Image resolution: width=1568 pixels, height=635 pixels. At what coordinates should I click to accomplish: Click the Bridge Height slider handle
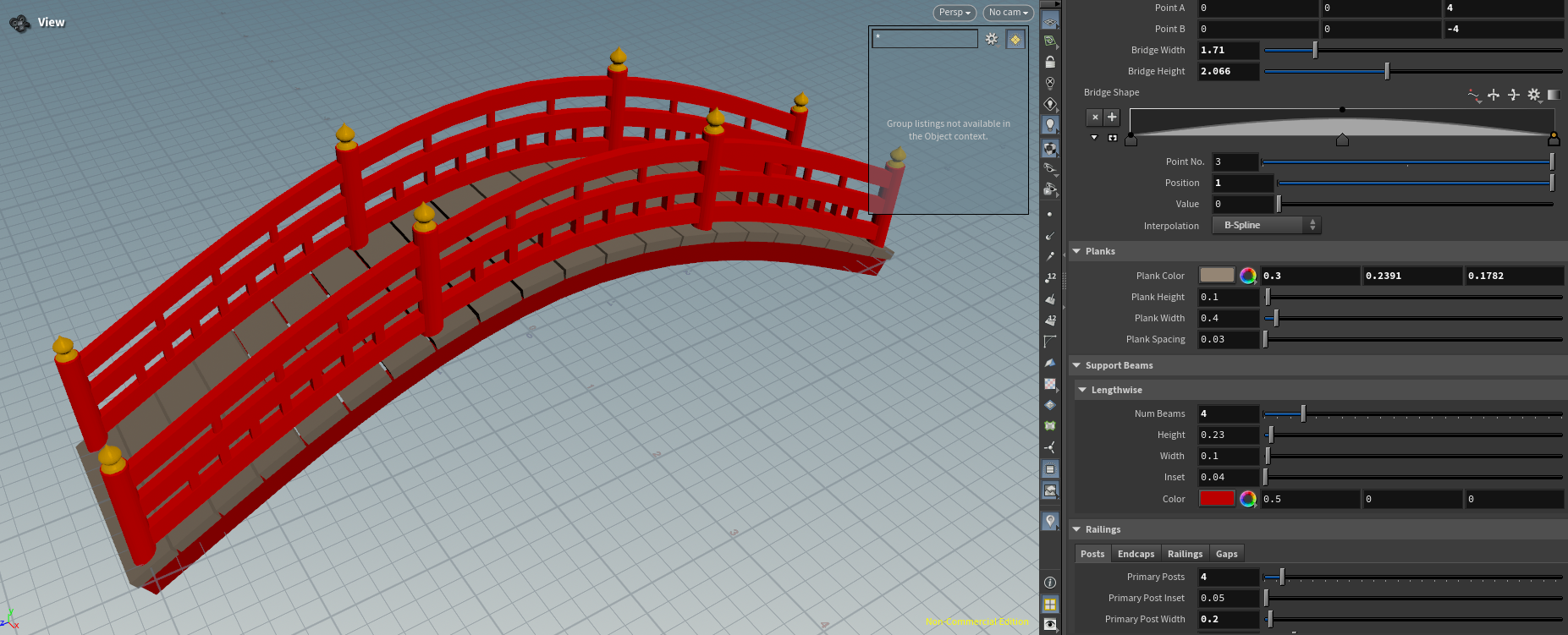pyautogui.click(x=1387, y=71)
